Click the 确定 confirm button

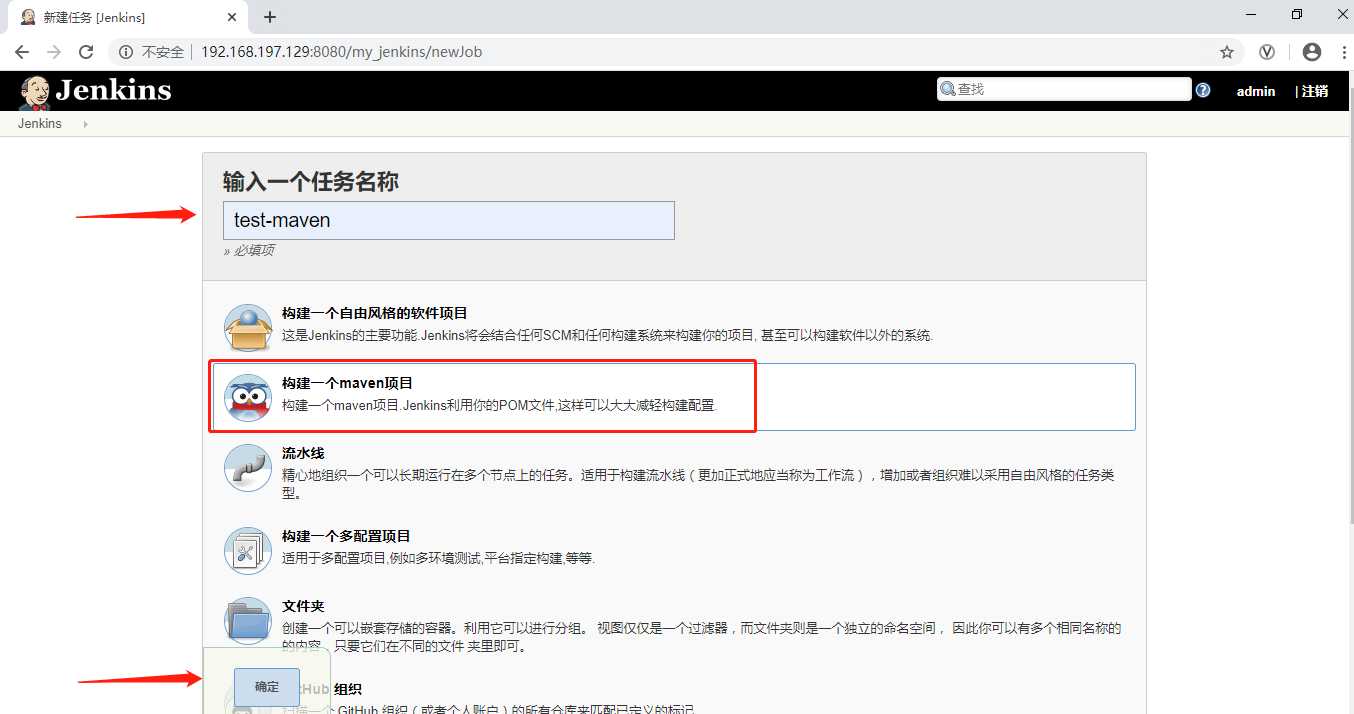pos(267,687)
